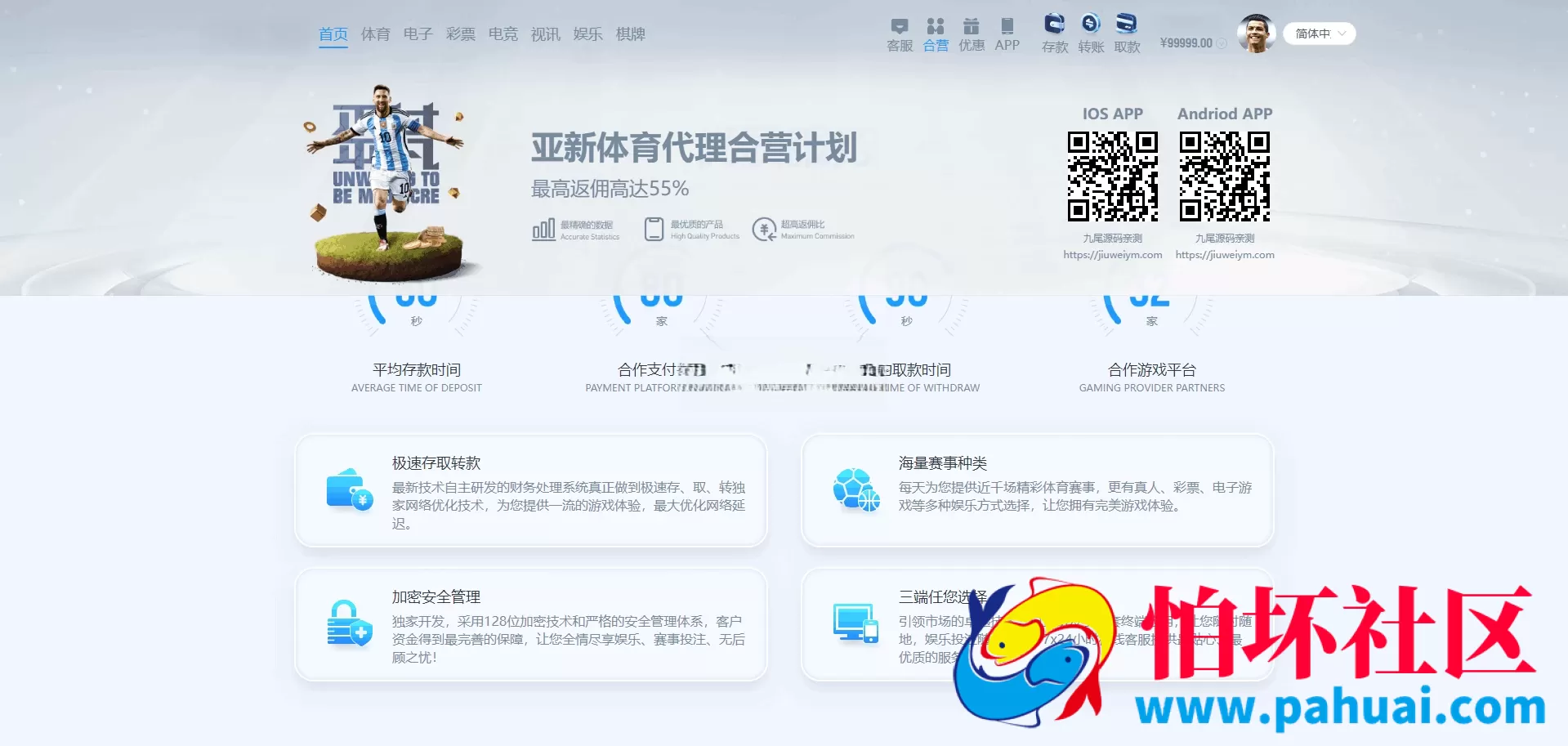Open the 存款 deposit wallet icon
The image size is (1568, 746).
[1055, 34]
